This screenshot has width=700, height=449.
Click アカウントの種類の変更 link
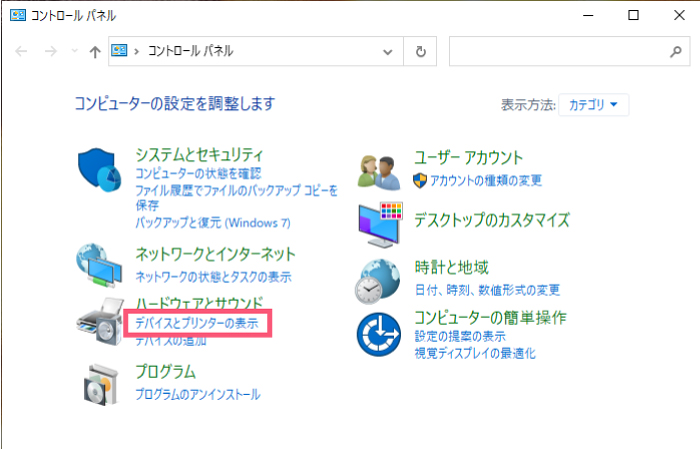pos(486,180)
